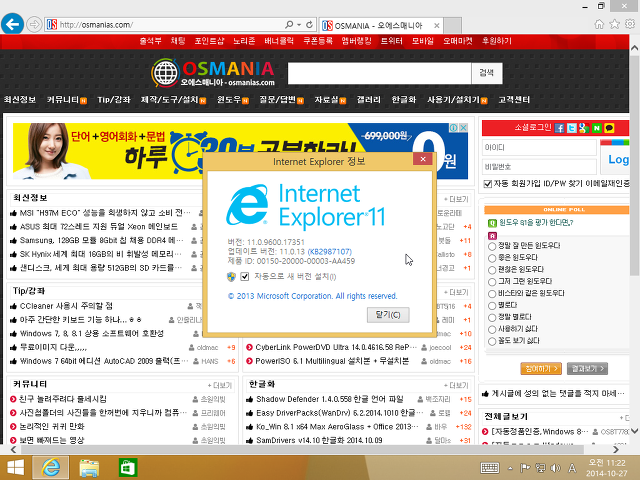The image size is (640, 480).
Task: Open the KB2987107 update link
Action: click(x=329, y=251)
